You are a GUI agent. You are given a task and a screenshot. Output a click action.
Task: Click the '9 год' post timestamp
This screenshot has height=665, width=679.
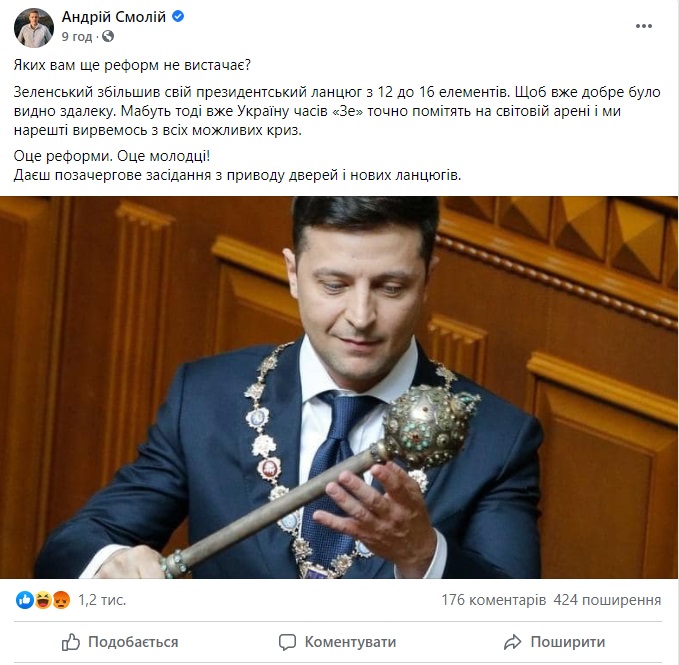point(77,37)
